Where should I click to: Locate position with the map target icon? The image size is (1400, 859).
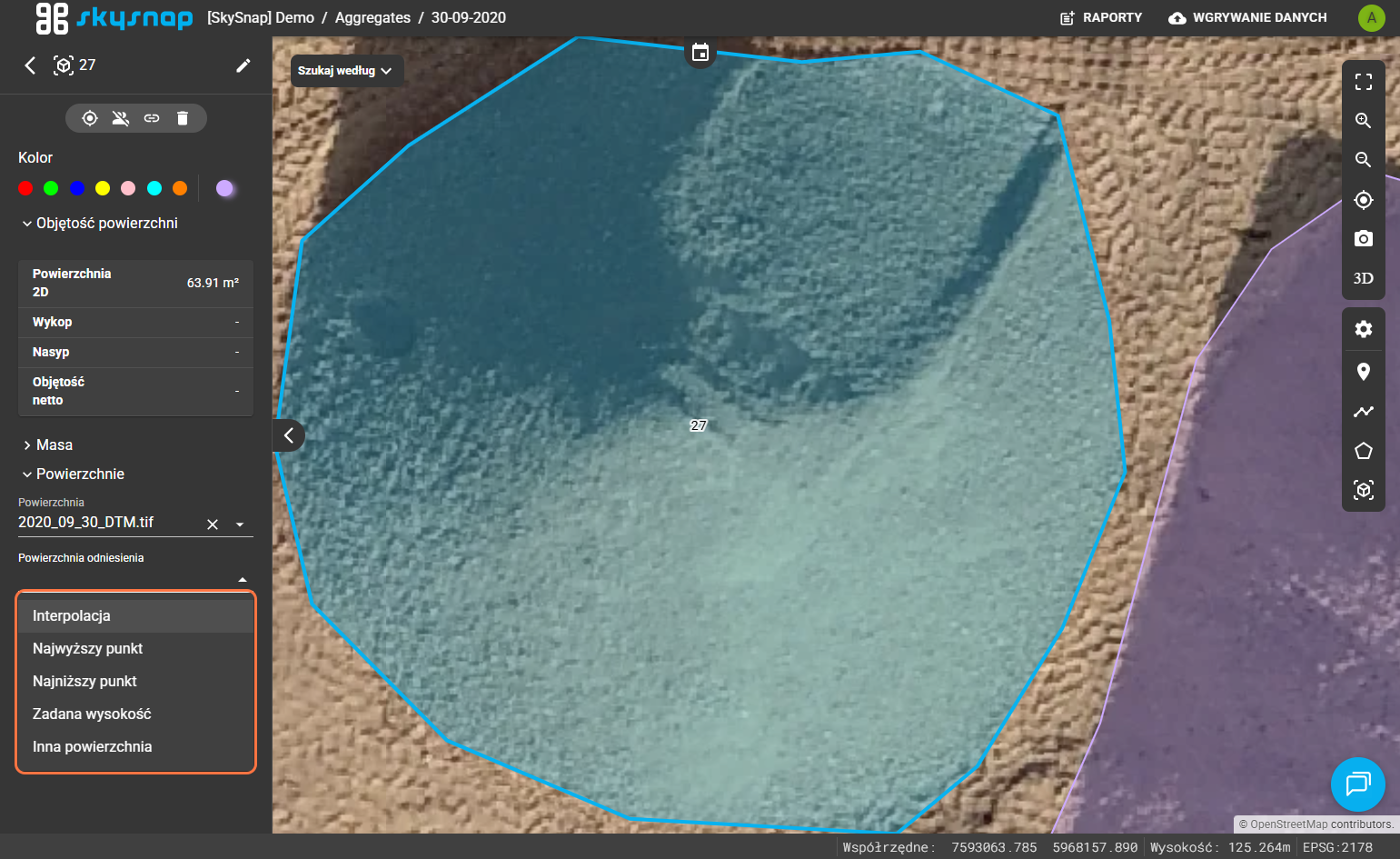pos(1363,200)
